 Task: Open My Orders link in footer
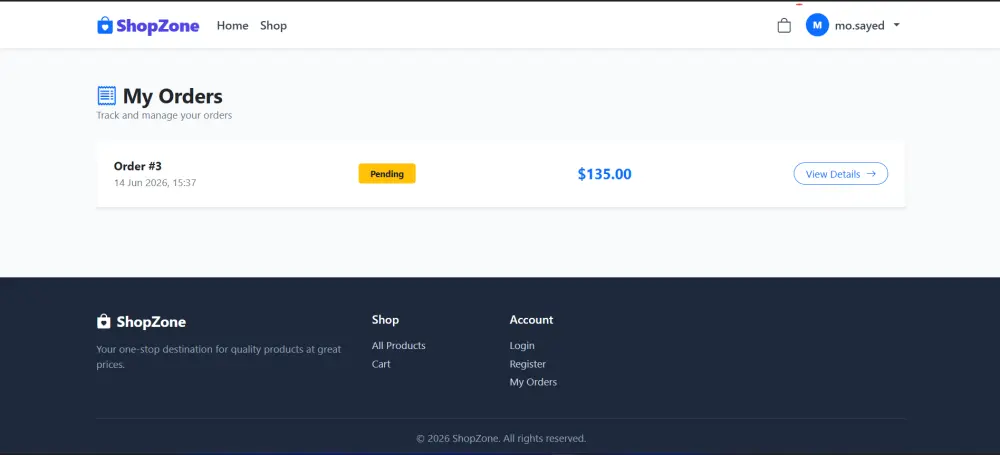(x=533, y=382)
